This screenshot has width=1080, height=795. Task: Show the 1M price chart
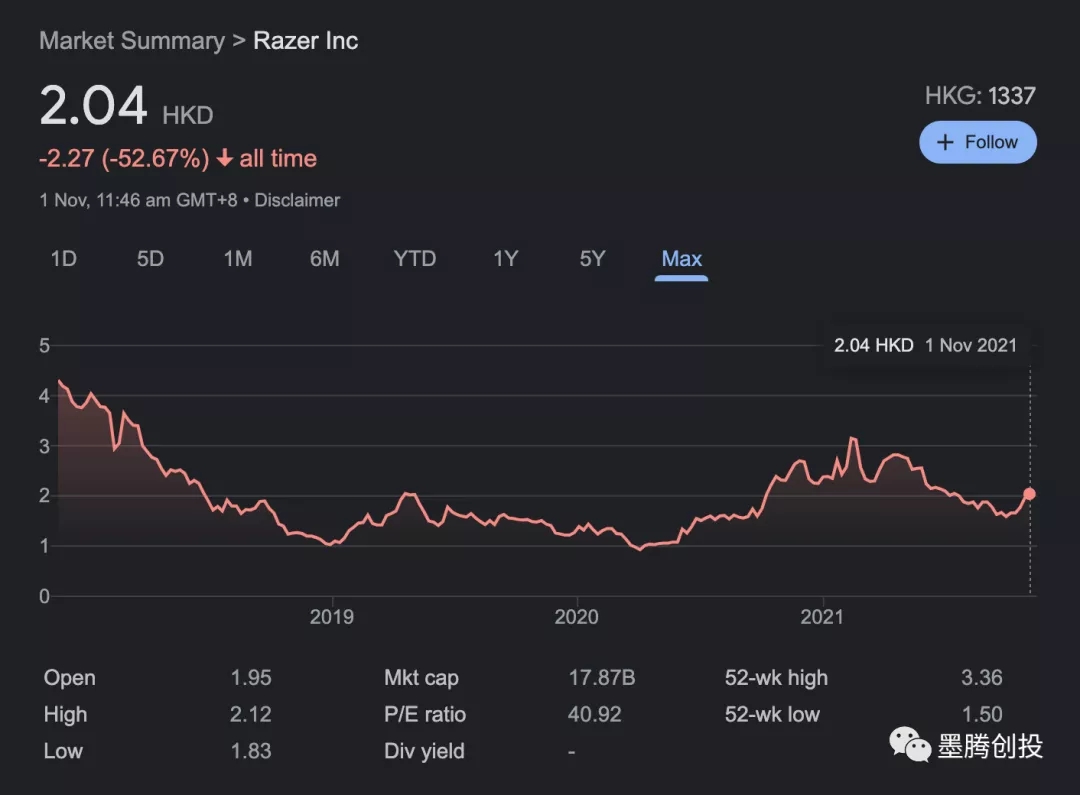click(237, 259)
